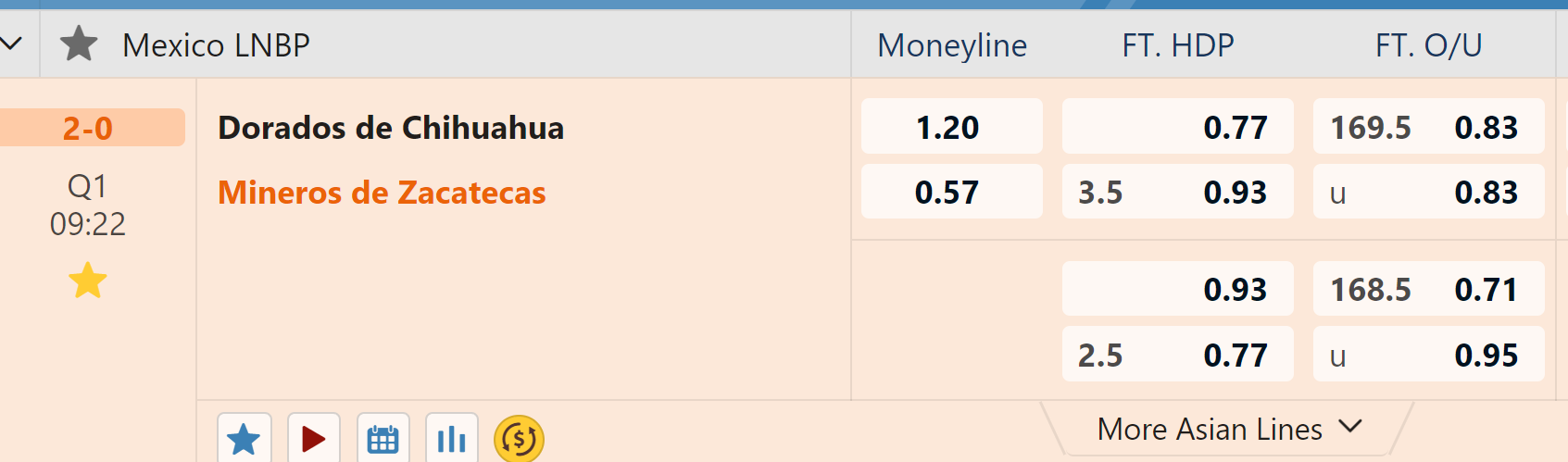Image resolution: width=1568 pixels, height=462 pixels.
Task: Open the match schedule calendar icon
Action: coord(383,439)
